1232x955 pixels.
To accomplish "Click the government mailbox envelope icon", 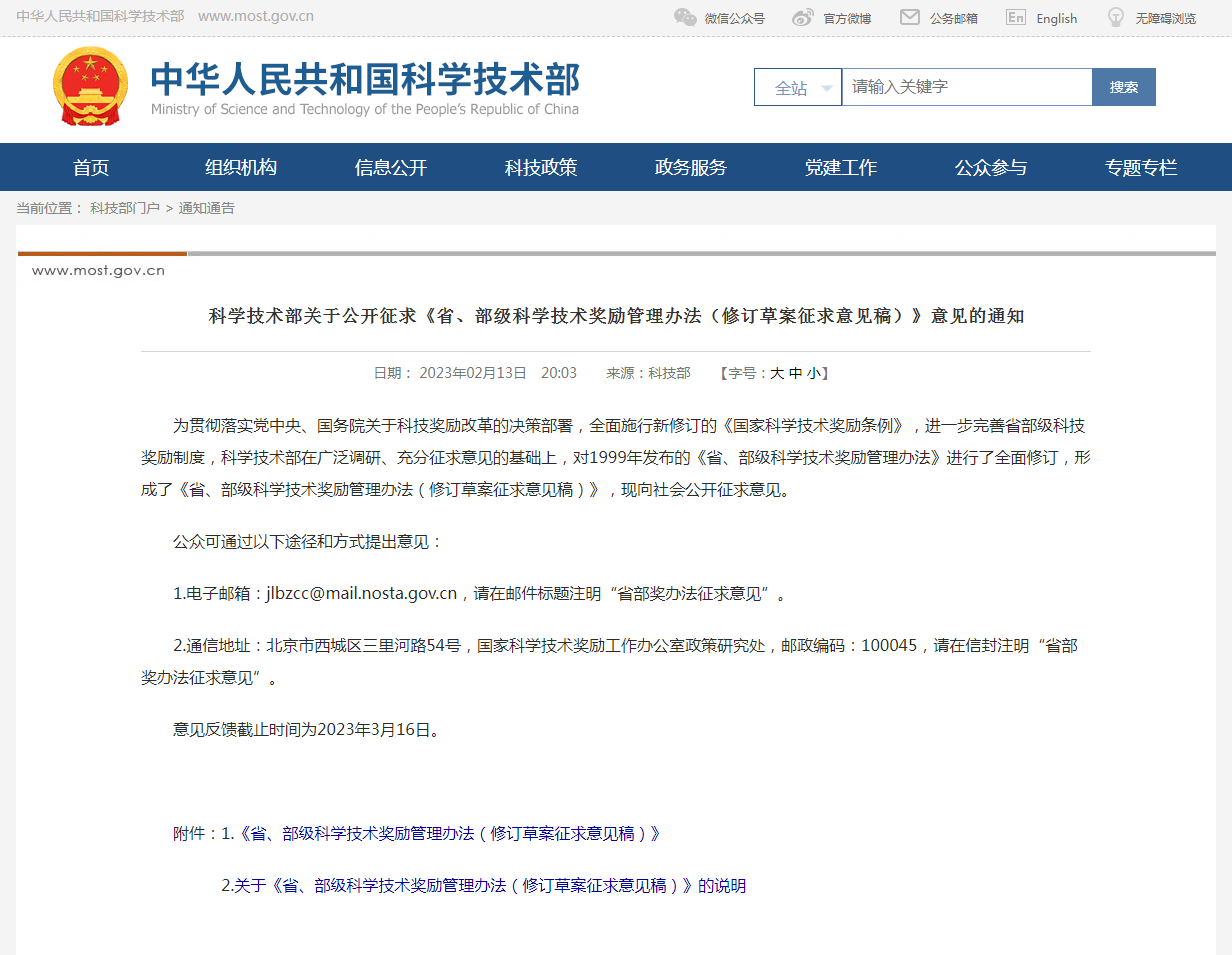I will [909, 17].
